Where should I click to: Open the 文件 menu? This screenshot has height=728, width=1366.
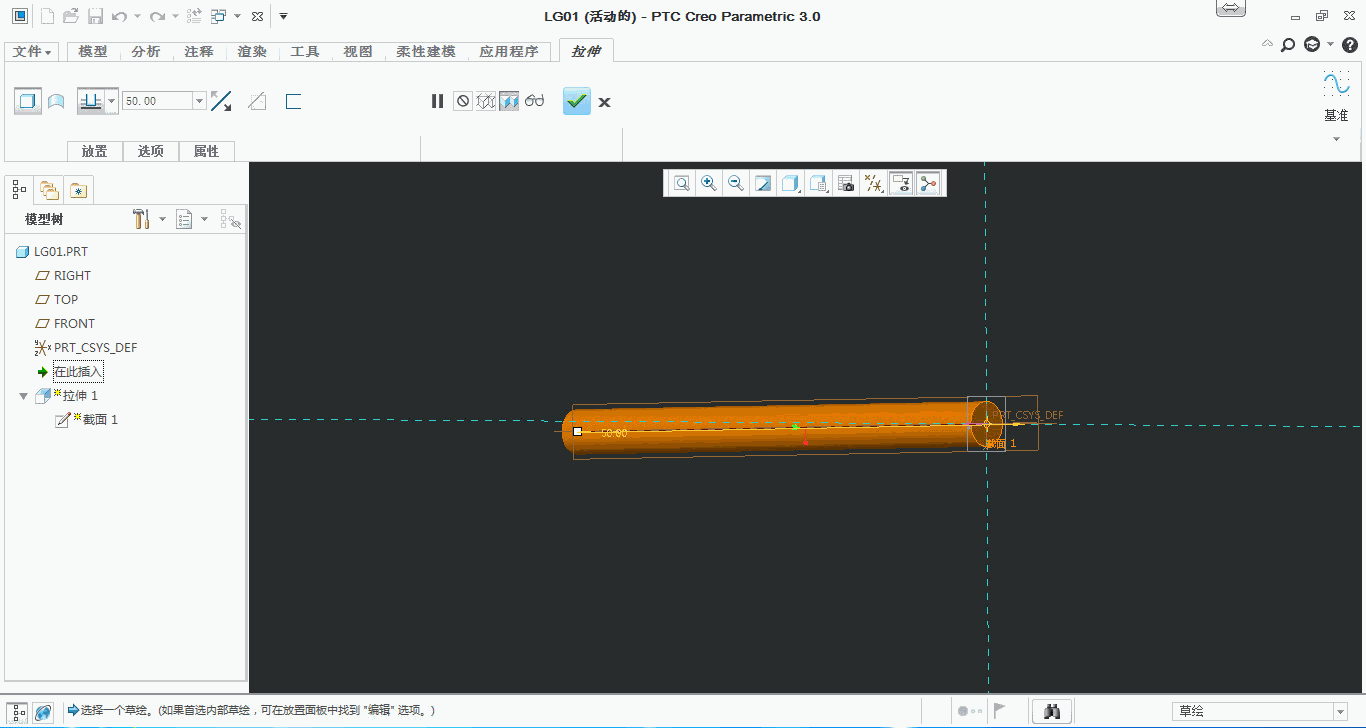[32, 52]
